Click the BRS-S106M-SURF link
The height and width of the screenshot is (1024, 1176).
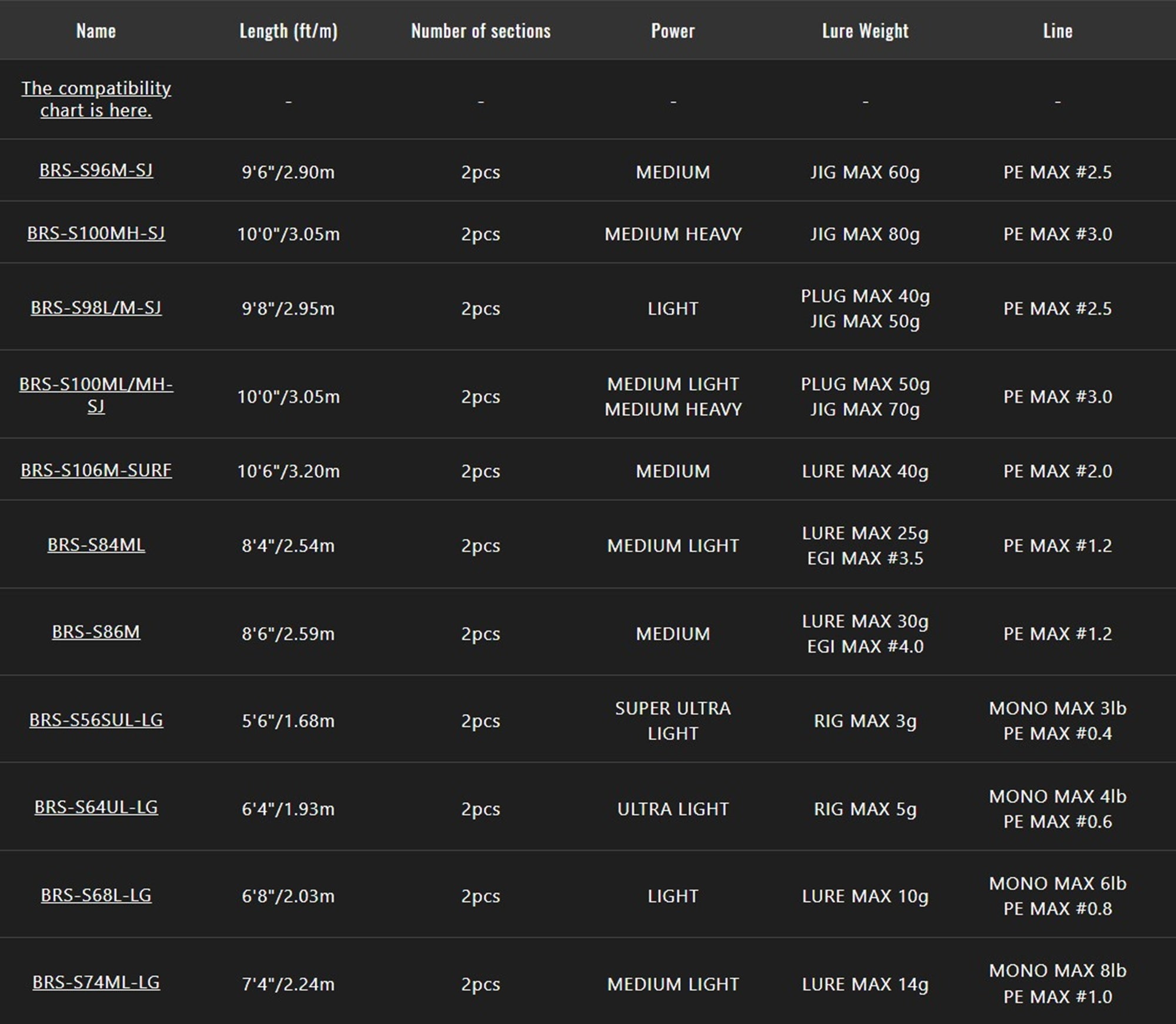96,470
